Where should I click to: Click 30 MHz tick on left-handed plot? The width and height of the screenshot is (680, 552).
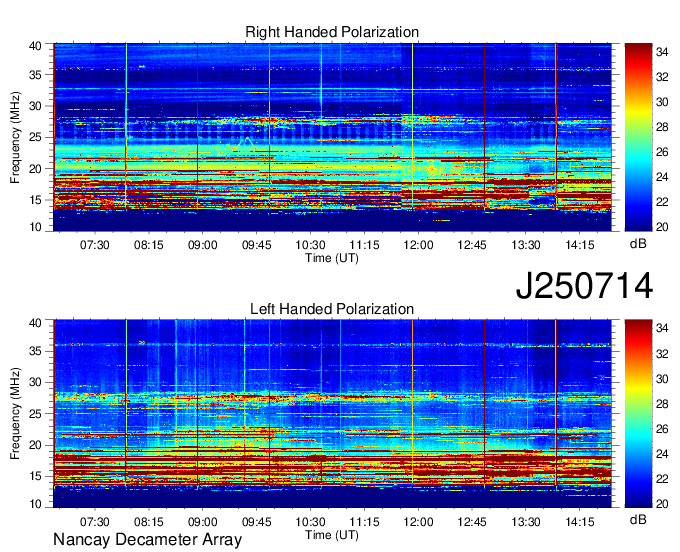click(35, 382)
